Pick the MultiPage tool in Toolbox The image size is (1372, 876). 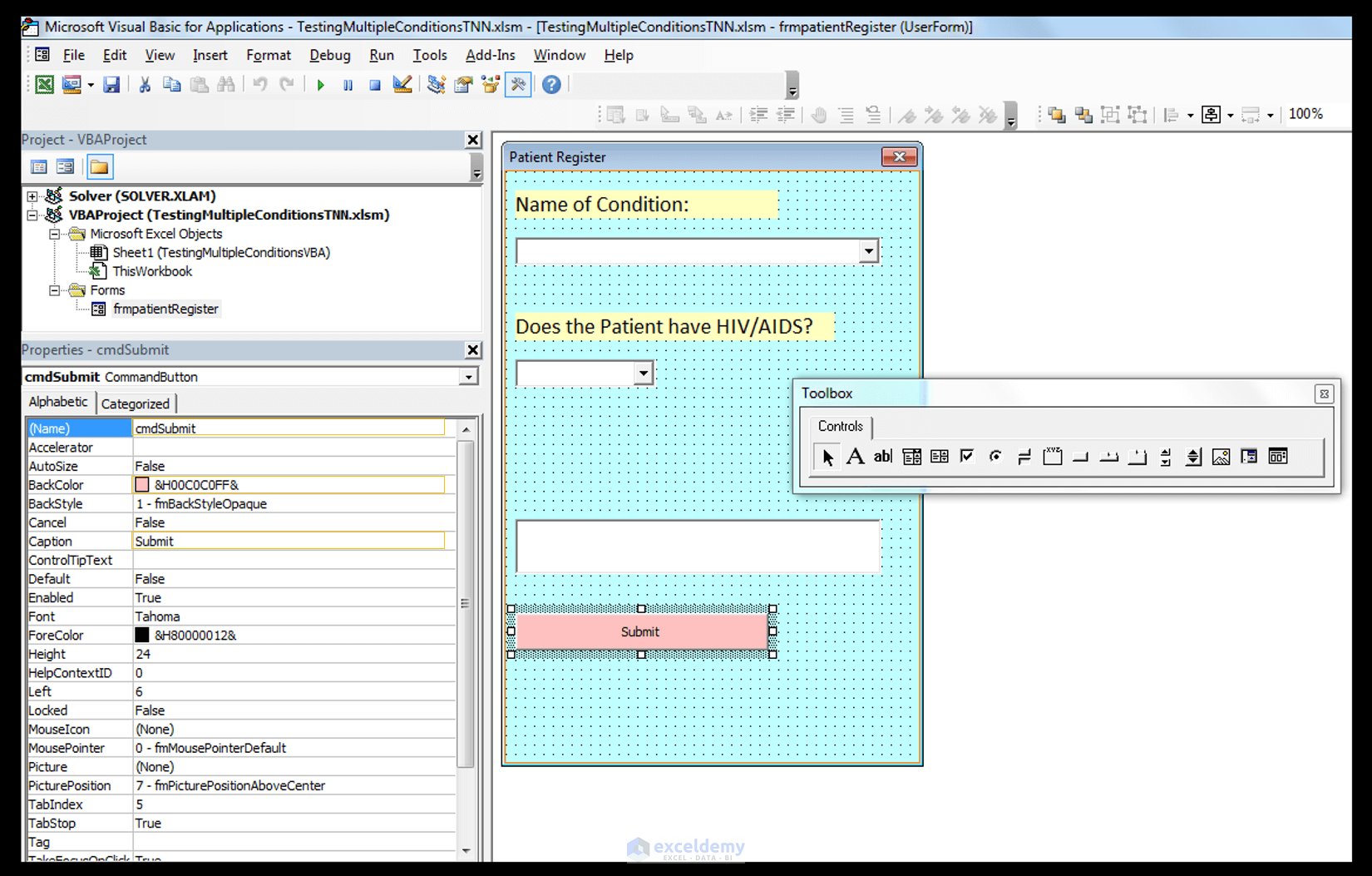pos(1137,457)
